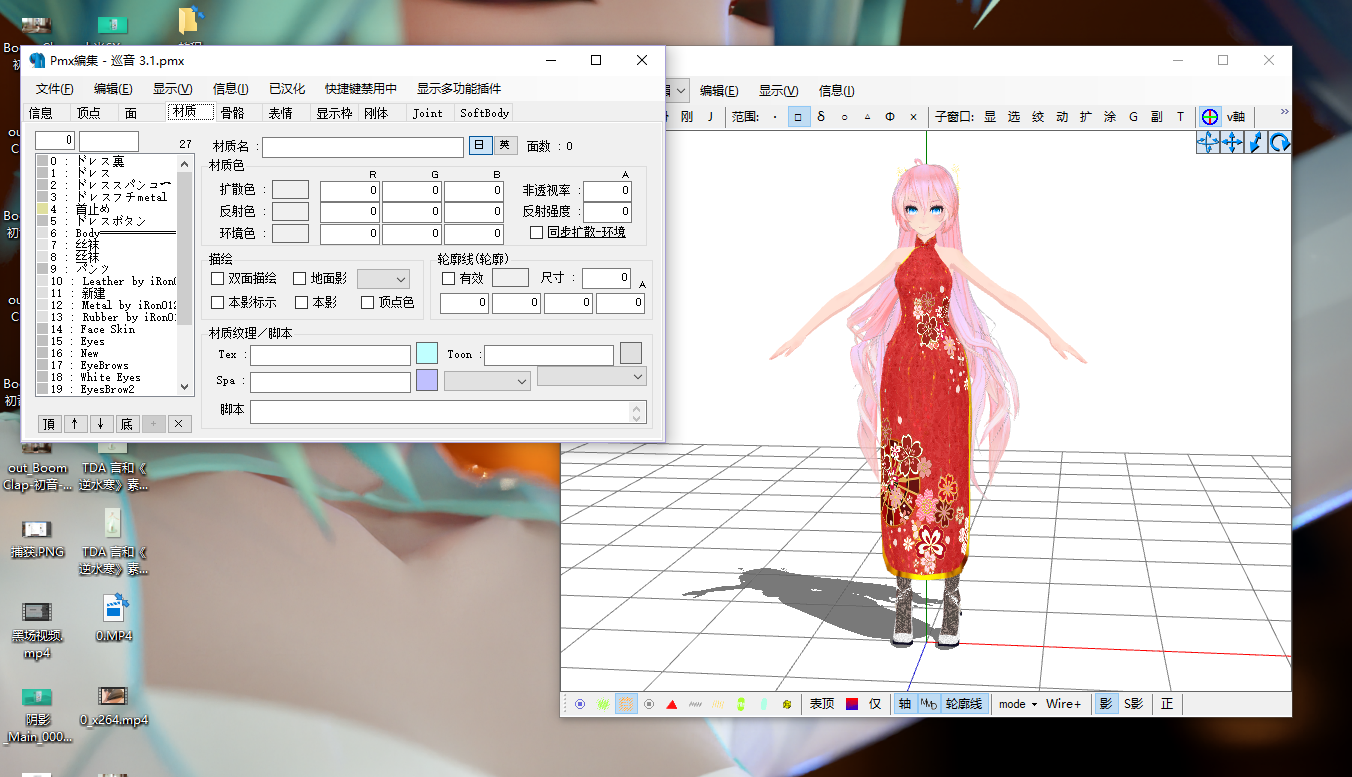Screen dimensions: 1352x777
Task: Click the material list scrollbar down arrow
Action: click(184, 387)
